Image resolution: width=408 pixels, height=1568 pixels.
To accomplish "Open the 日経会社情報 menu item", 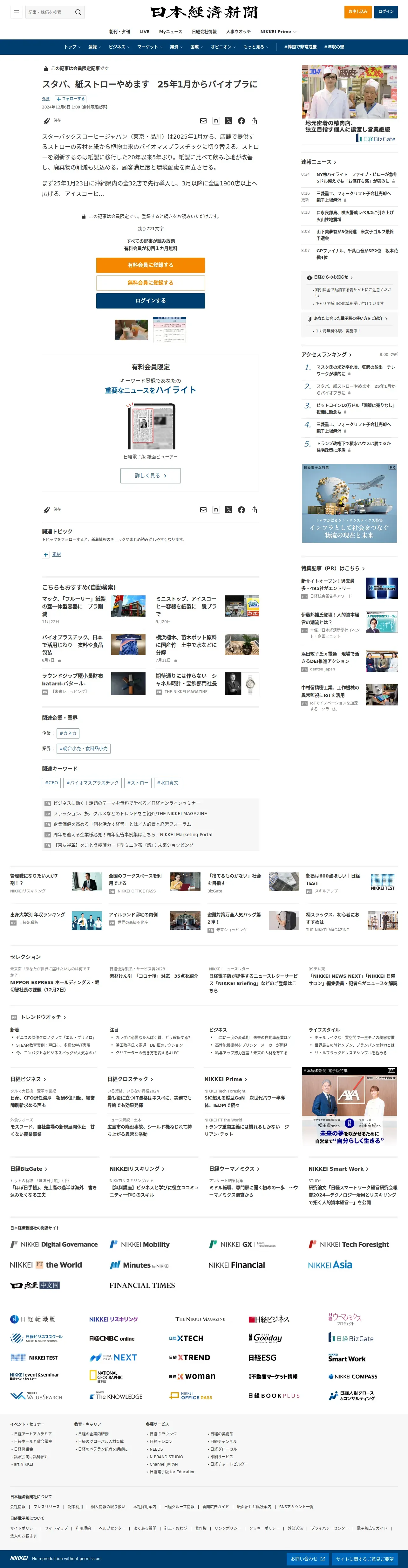I will (x=204, y=32).
